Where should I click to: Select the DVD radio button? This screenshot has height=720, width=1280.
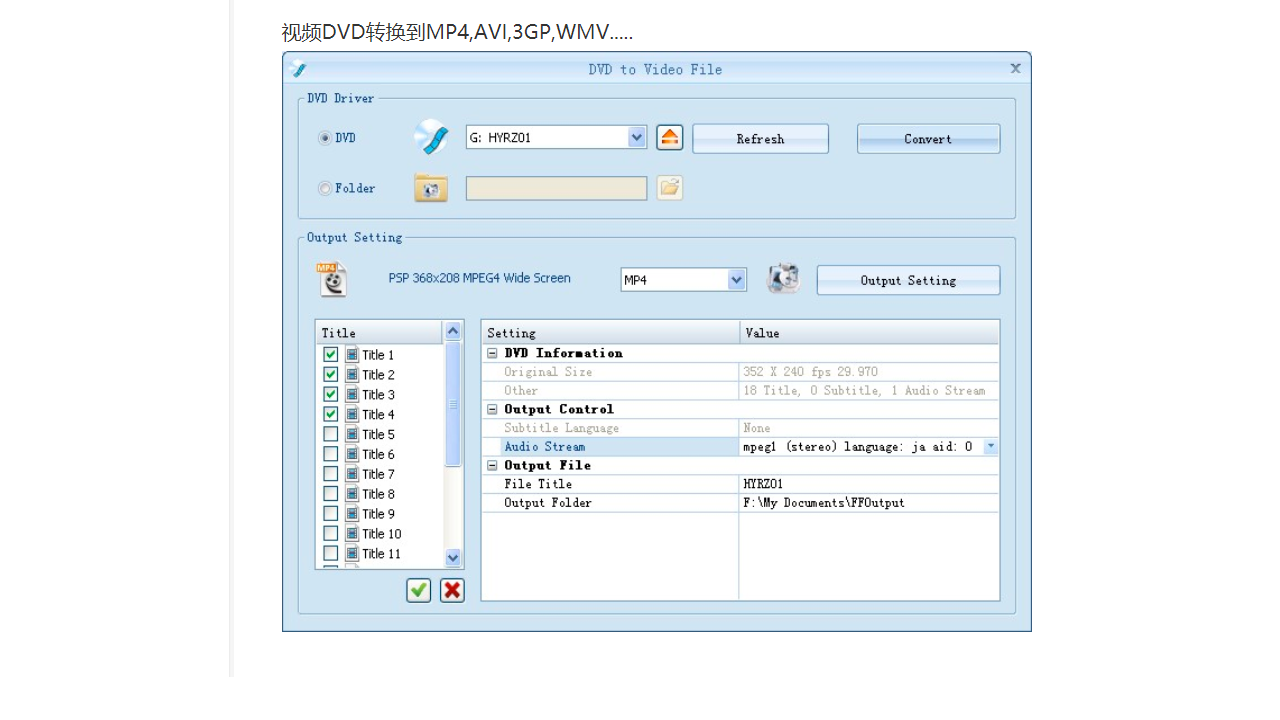tap(325, 139)
